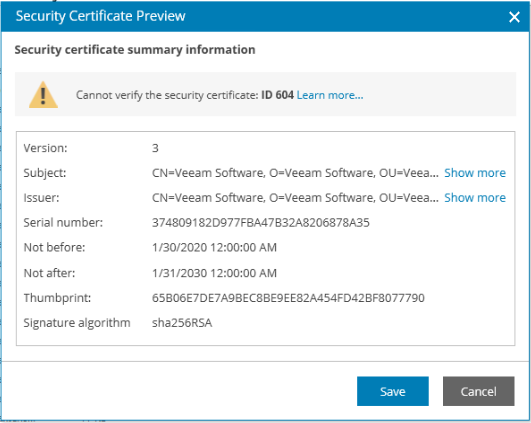Show more of the Issuer field
Screen dimensions: 531x423
475,197
